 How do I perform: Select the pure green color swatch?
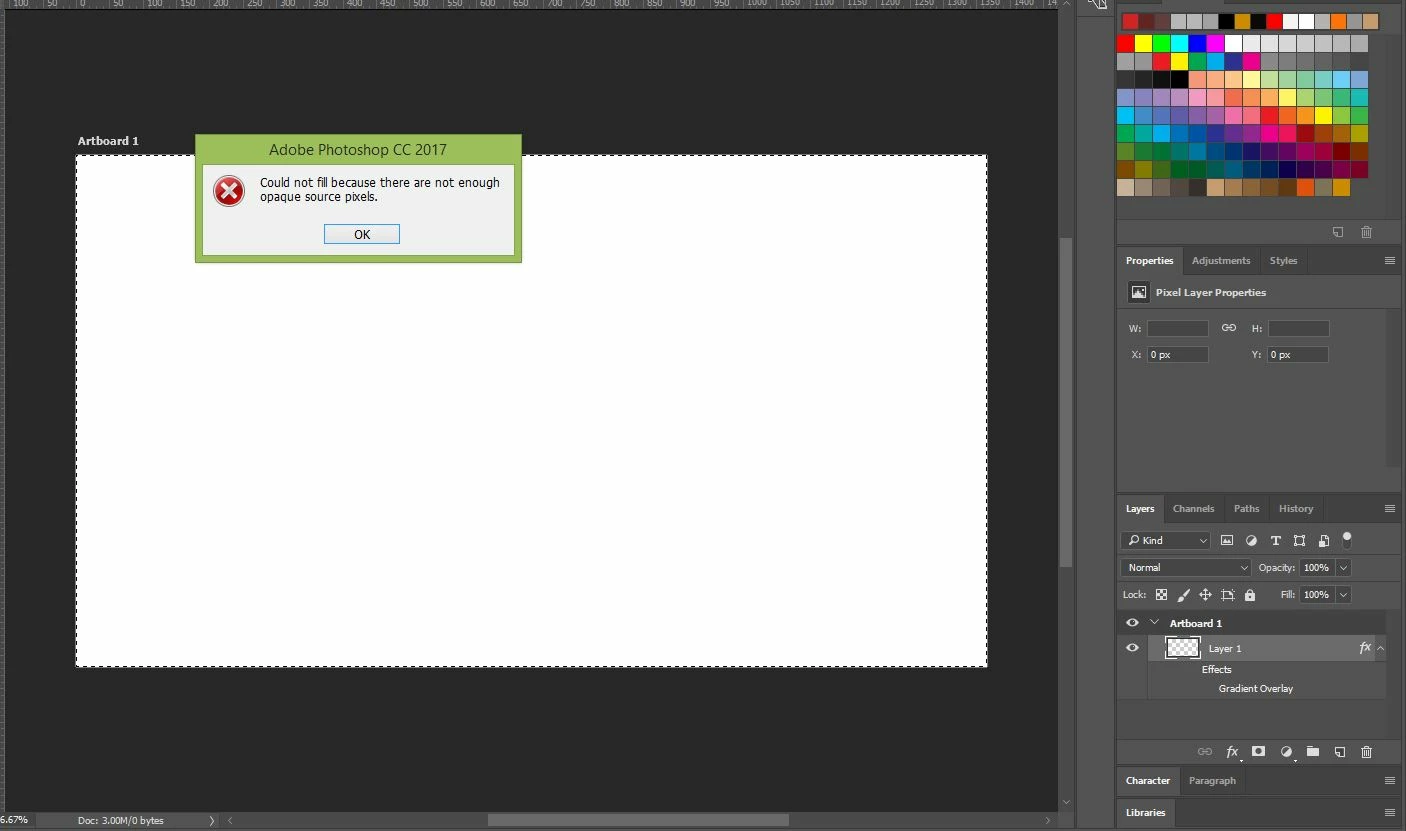tap(1161, 44)
